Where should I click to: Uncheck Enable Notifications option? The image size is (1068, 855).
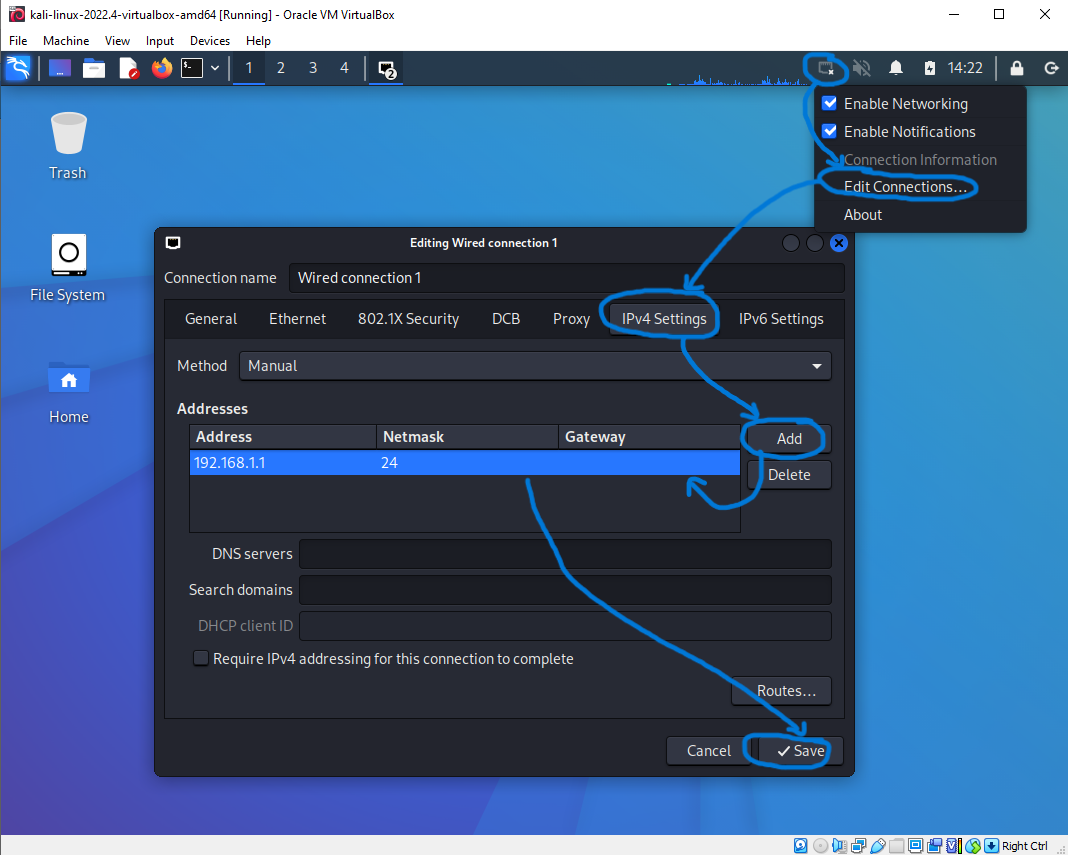pyautogui.click(x=829, y=131)
